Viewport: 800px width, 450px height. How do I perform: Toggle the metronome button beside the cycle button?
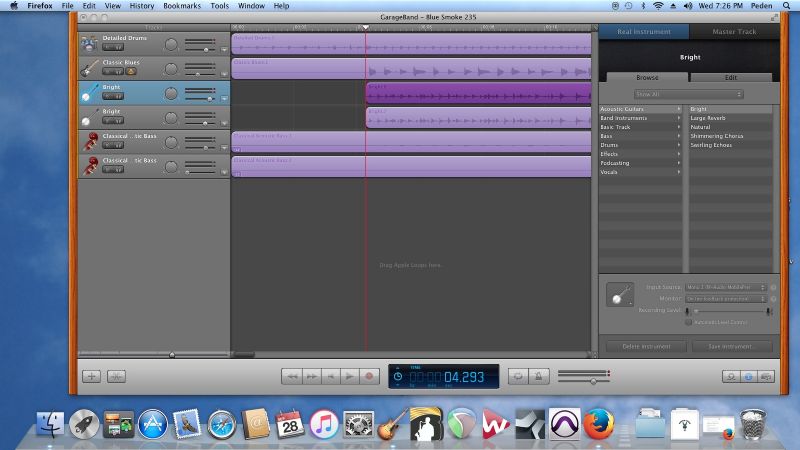539,376
